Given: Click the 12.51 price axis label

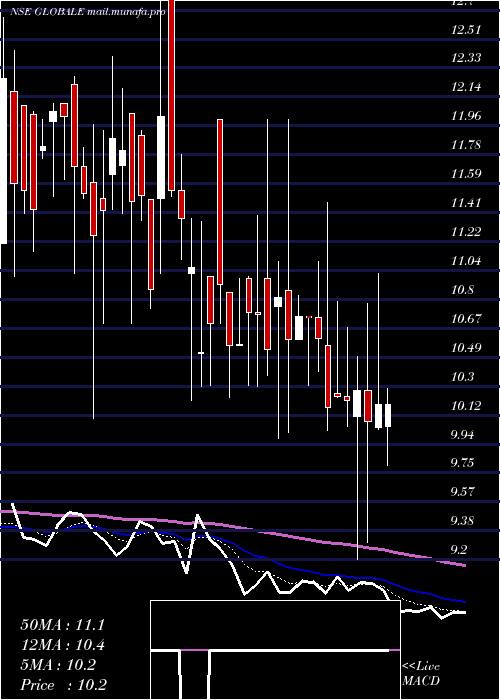Looking at the screenshot, I should 466,30.
